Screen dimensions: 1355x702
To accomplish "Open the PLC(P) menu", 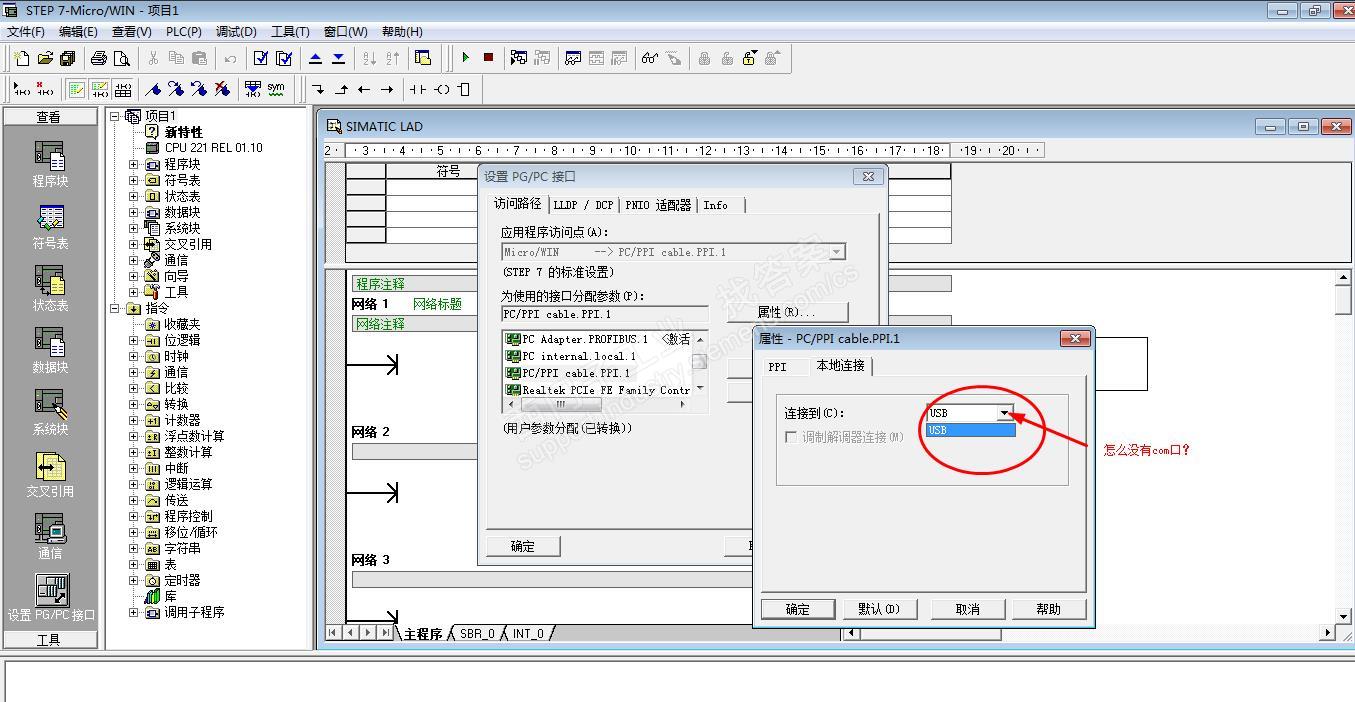I will pos(183,32).
